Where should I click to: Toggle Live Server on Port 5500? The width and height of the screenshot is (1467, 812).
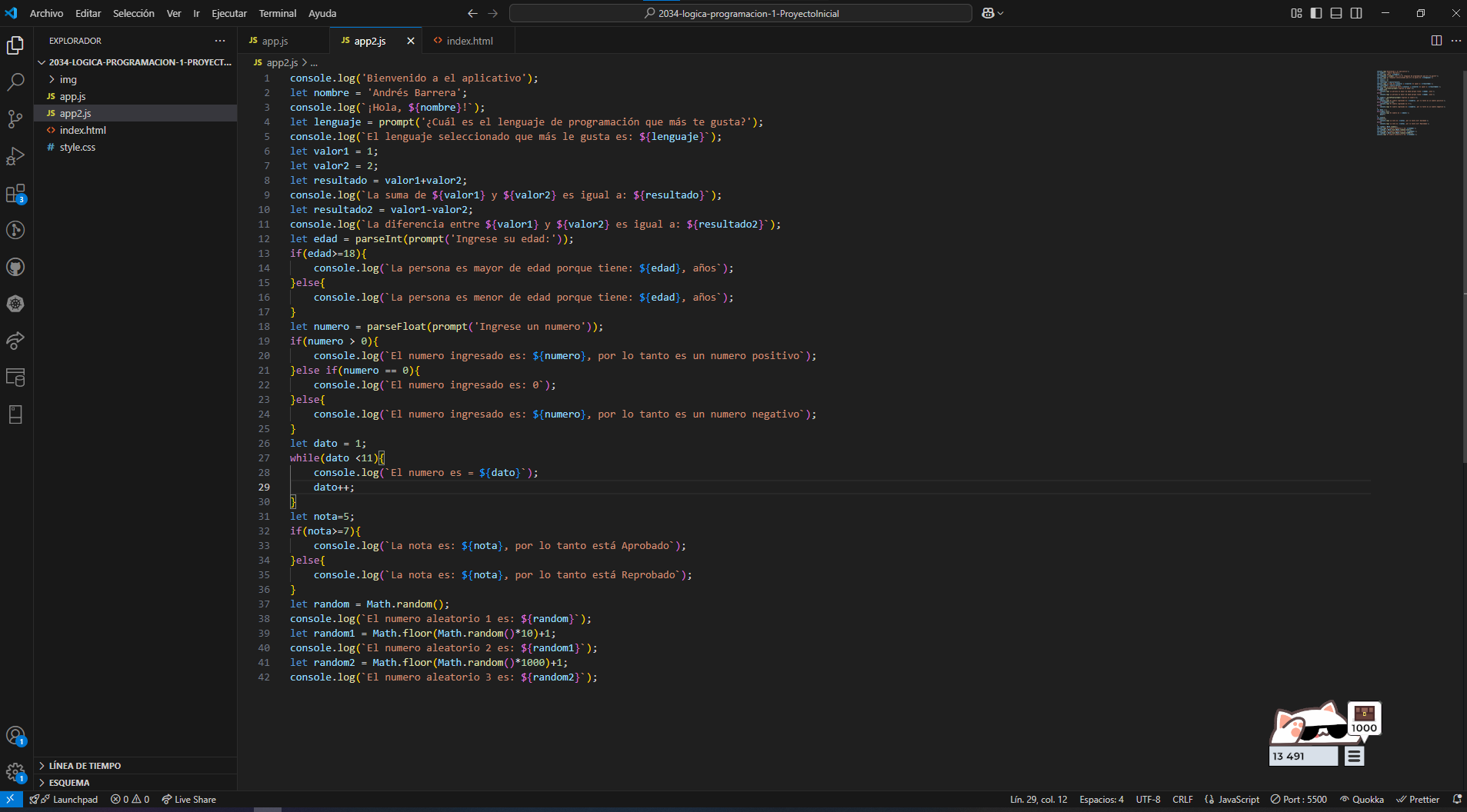(x=1299, y=800)
